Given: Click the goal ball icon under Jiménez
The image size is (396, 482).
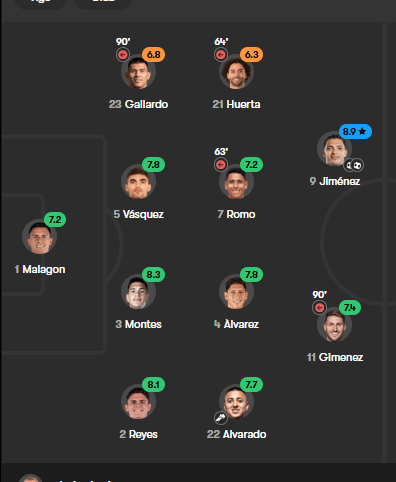Looking at the screenshot, I should click(357, 165).
